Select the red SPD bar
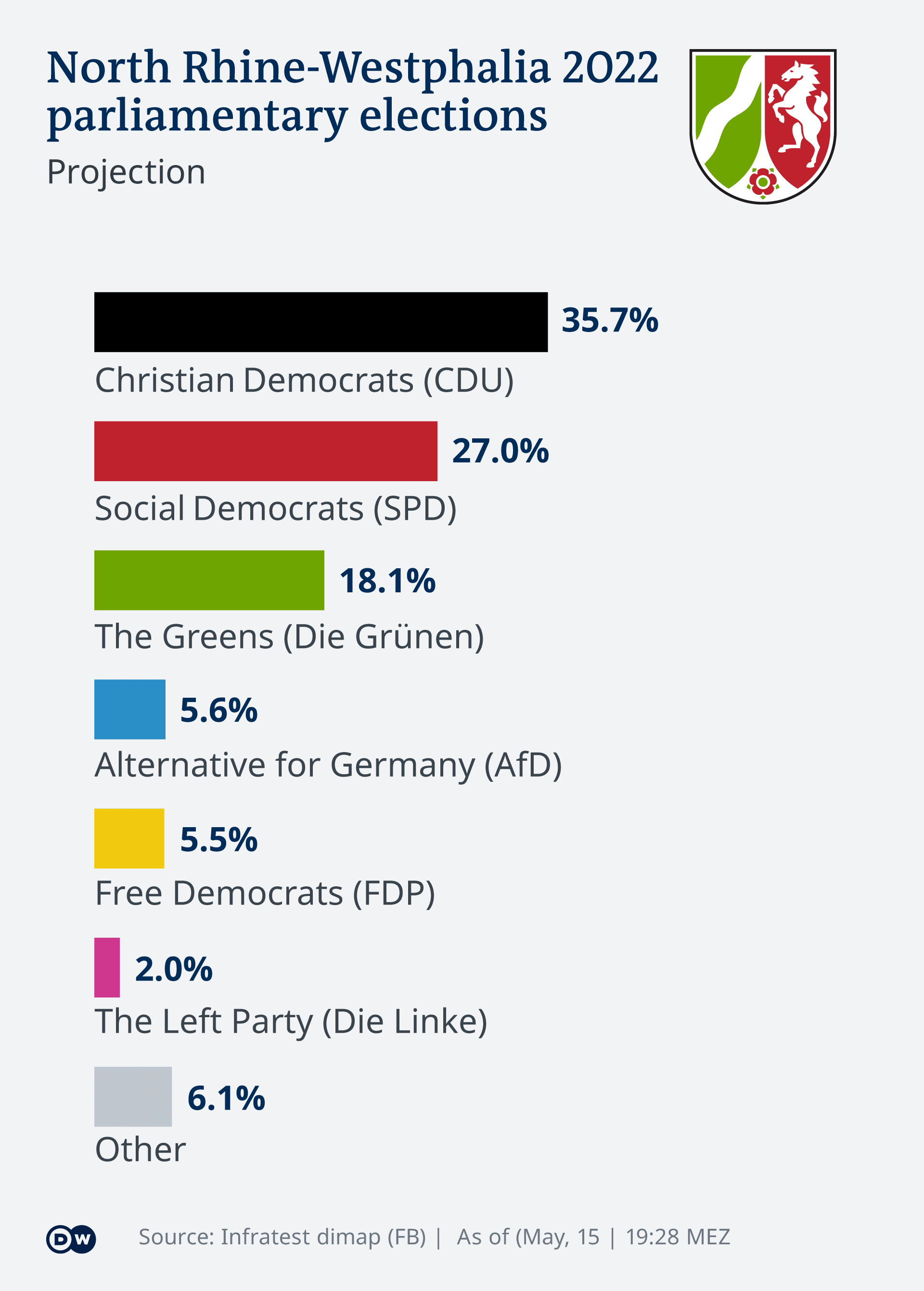Screen dimensions: 924x1291 (266, 451)
